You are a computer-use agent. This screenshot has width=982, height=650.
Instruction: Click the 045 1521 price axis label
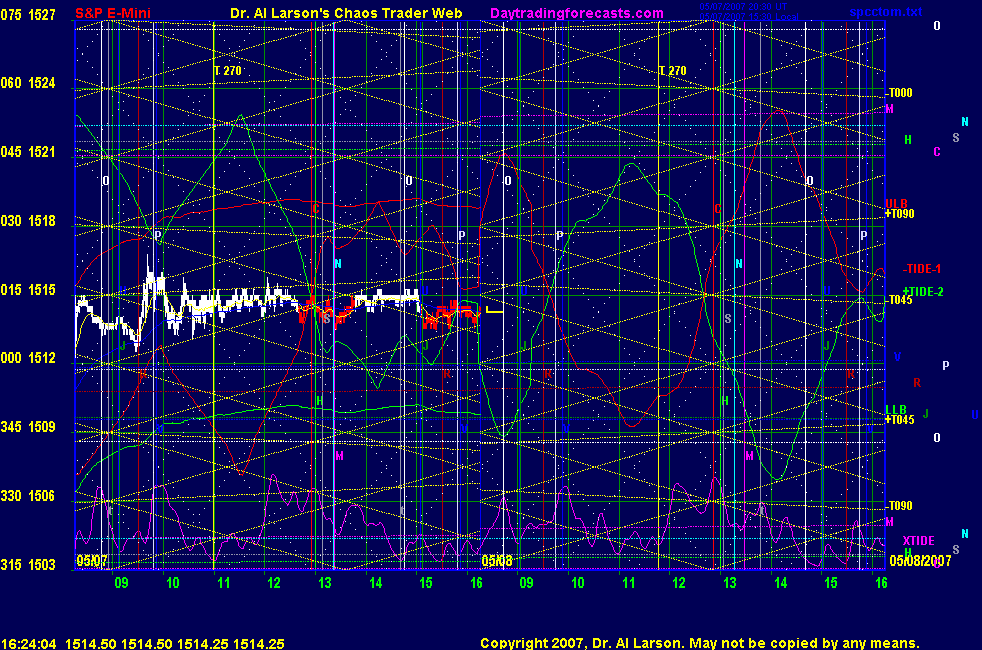[x=28, y=152]
